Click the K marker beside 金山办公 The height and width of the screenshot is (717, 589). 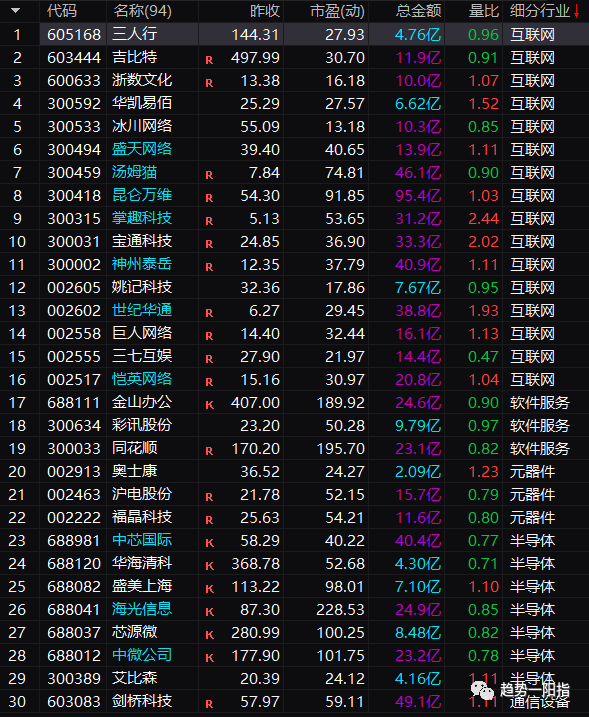(209, 405)
